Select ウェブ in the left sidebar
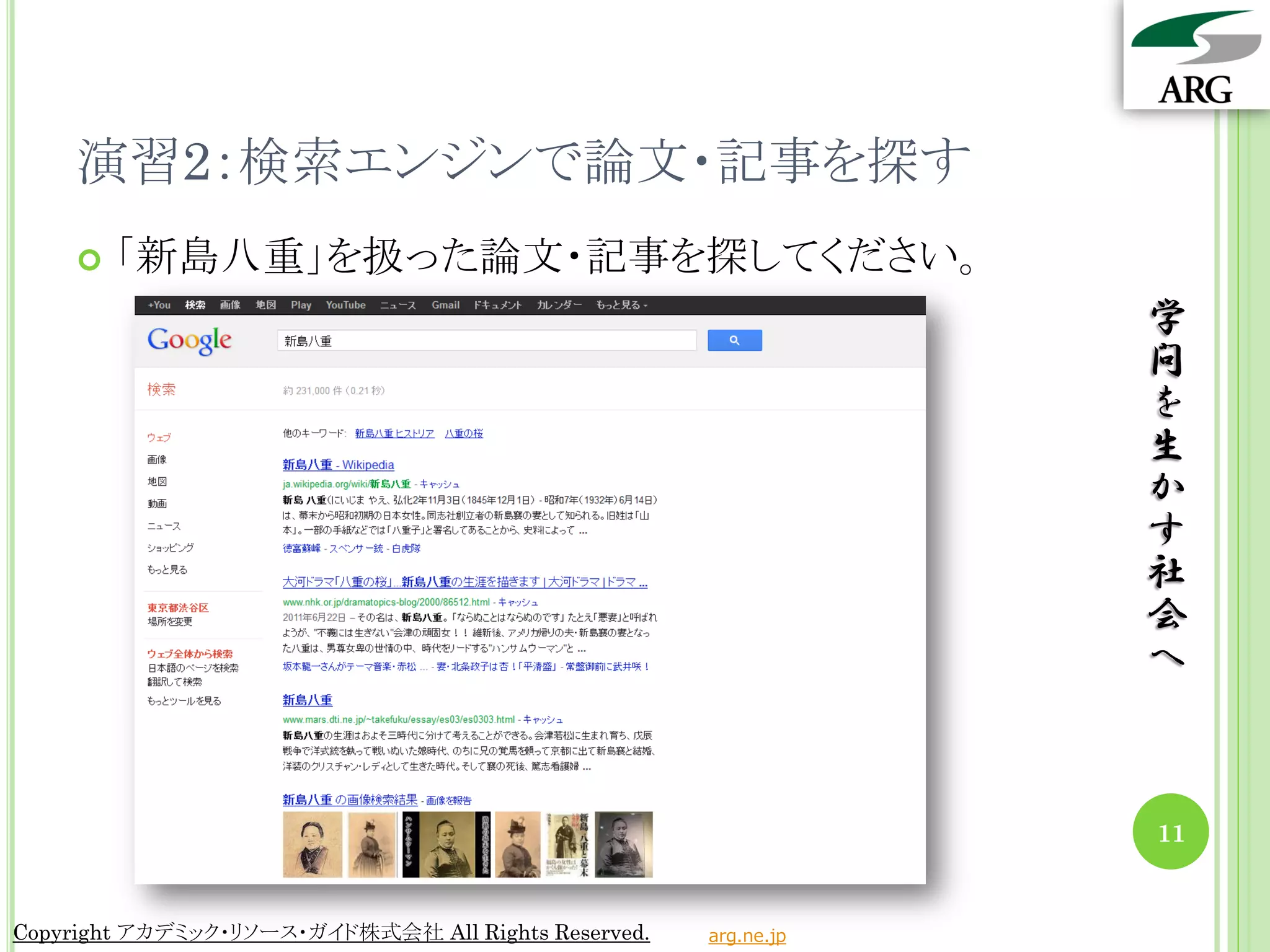 (159, 438)
